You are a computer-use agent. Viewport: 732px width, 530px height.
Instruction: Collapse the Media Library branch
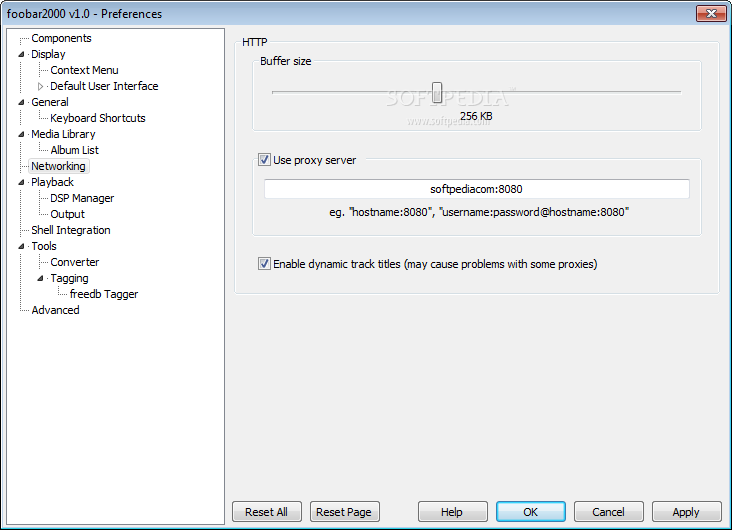click(21, 134)
